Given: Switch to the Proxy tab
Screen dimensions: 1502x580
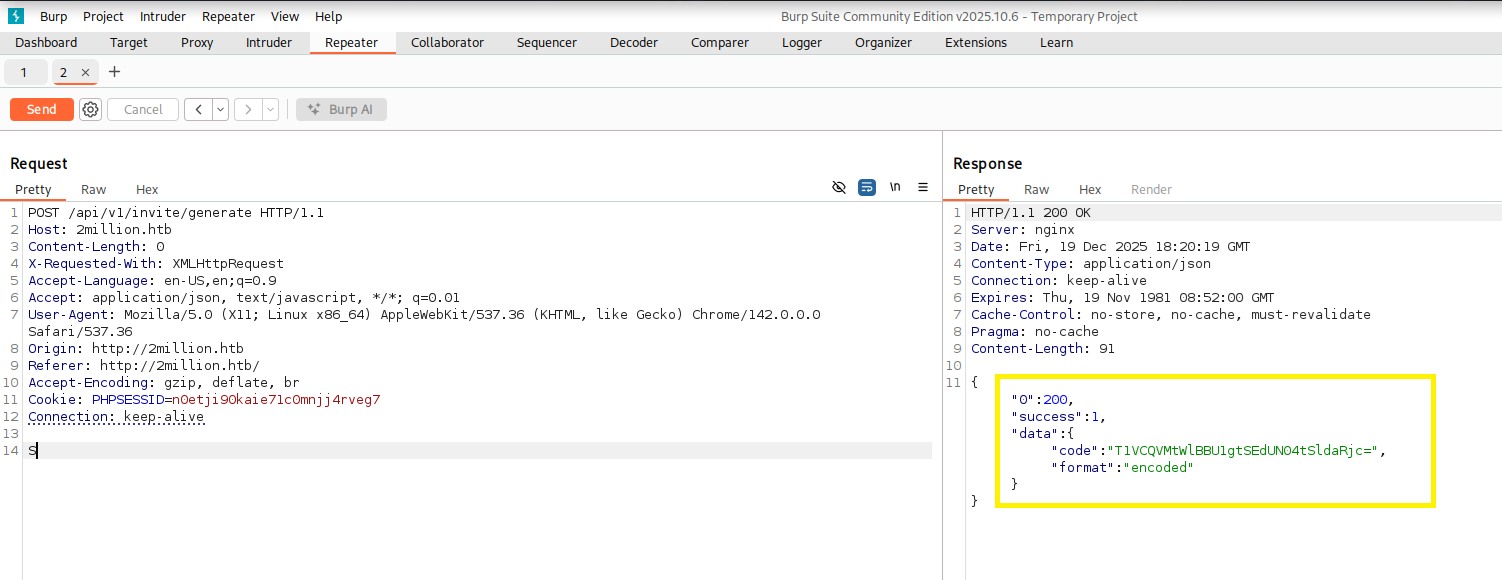Looking at the screenshot, I should tap(197, 43).
